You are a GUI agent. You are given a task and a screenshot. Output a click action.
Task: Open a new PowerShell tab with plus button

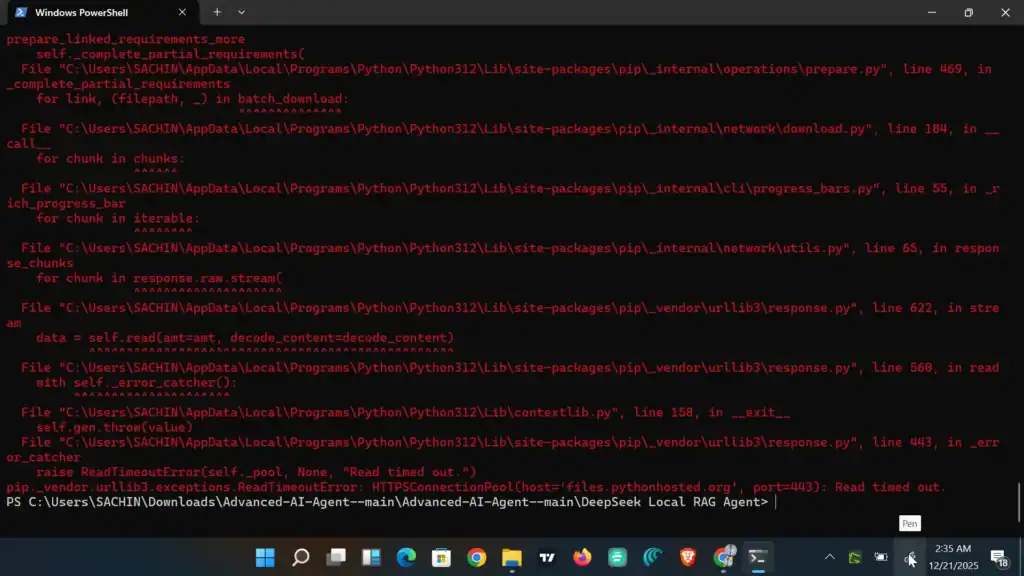click(217, 12)
